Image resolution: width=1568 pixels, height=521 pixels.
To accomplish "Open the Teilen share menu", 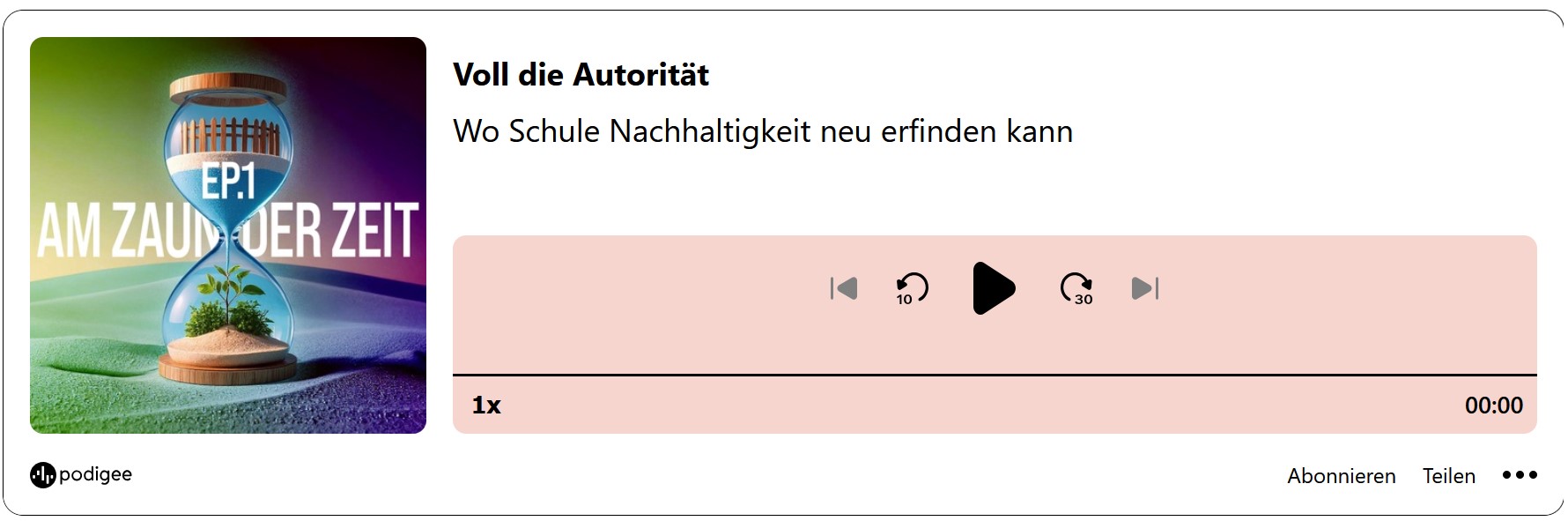I will coord(1448,476).
